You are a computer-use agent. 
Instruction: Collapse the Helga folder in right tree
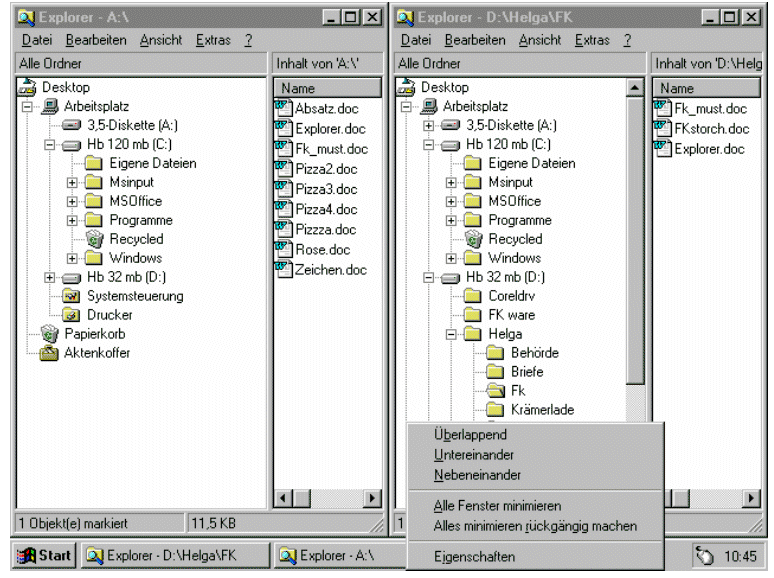[451, 334]
